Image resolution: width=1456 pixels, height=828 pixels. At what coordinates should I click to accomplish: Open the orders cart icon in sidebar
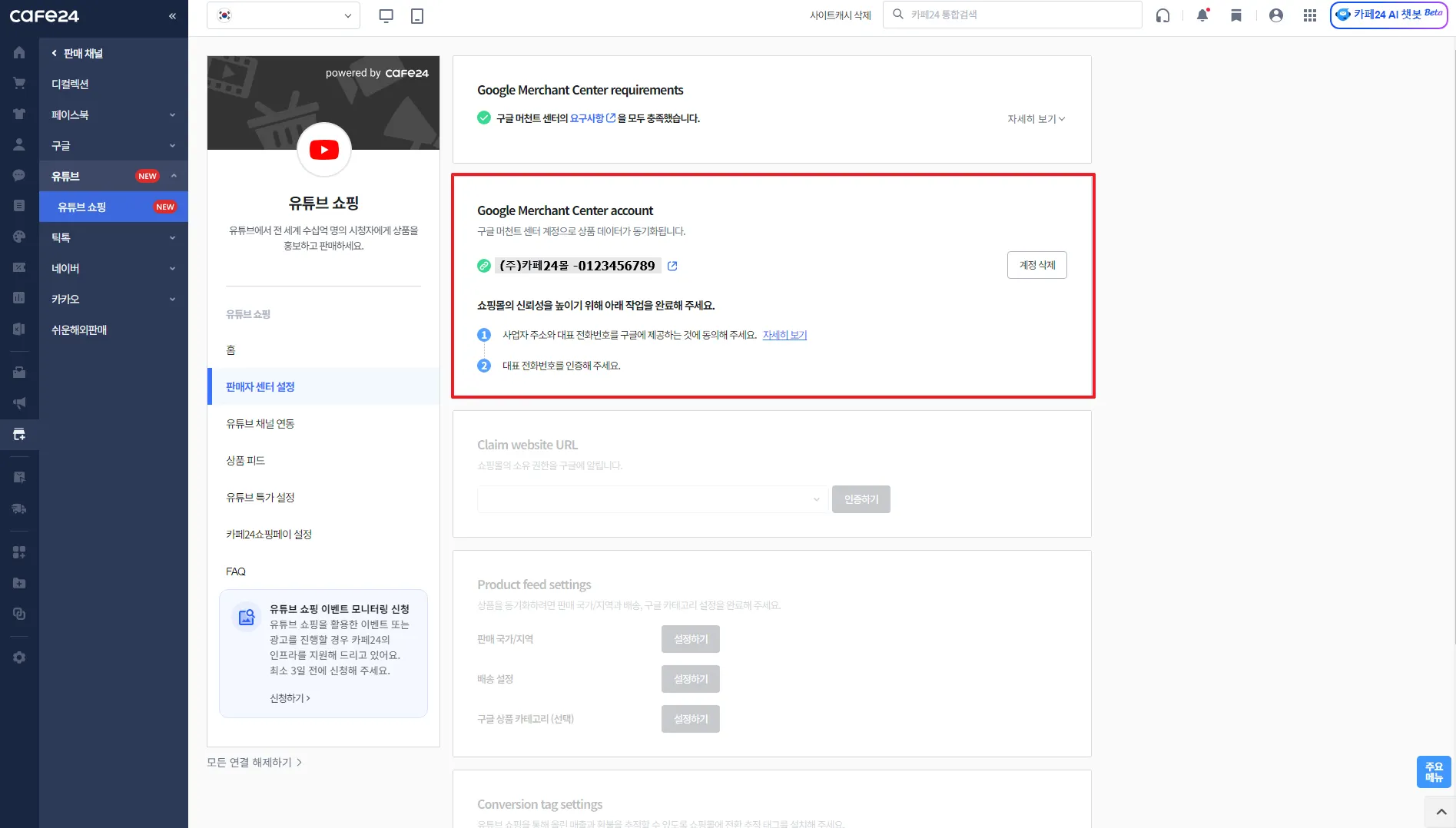pyautogui.click(x=19, y=84)
